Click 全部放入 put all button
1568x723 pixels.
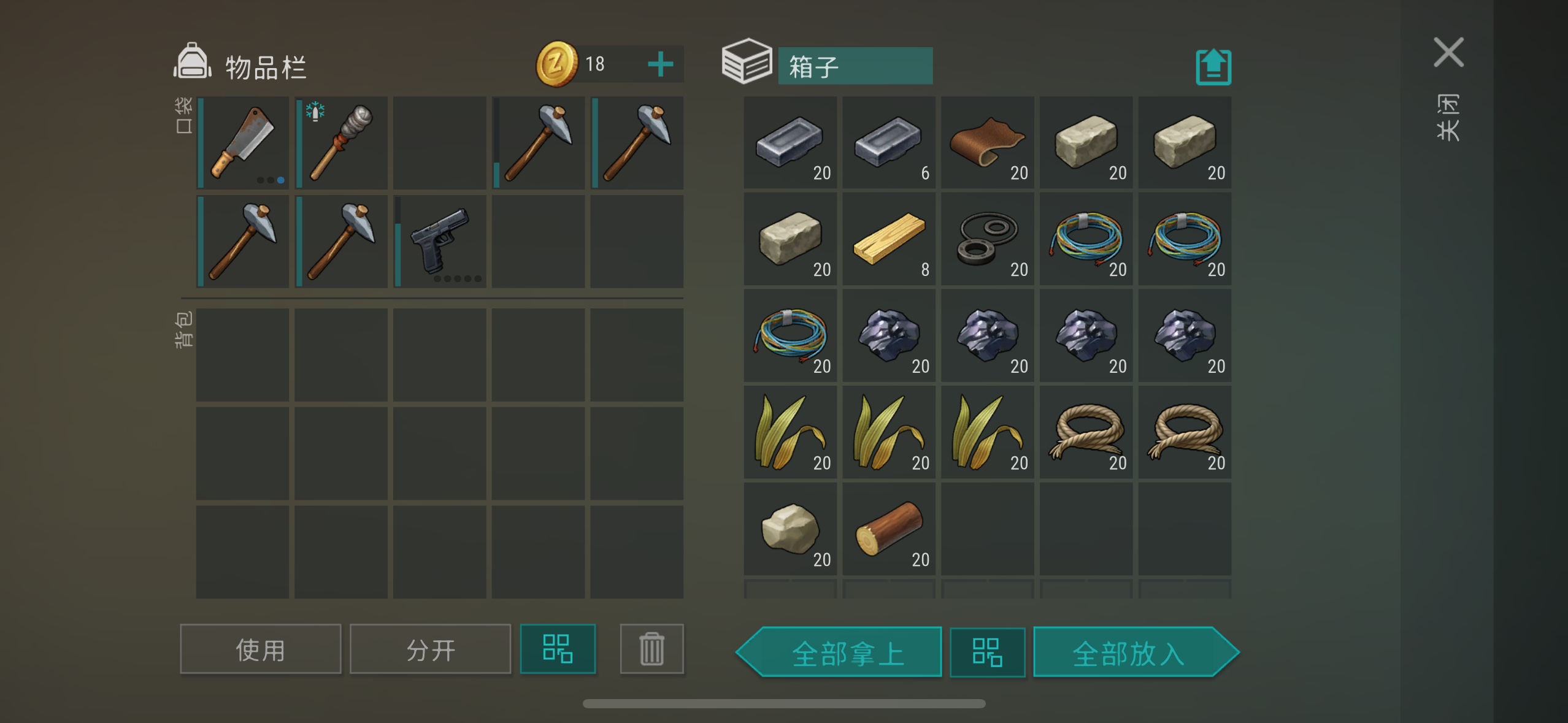(1136, 652)
